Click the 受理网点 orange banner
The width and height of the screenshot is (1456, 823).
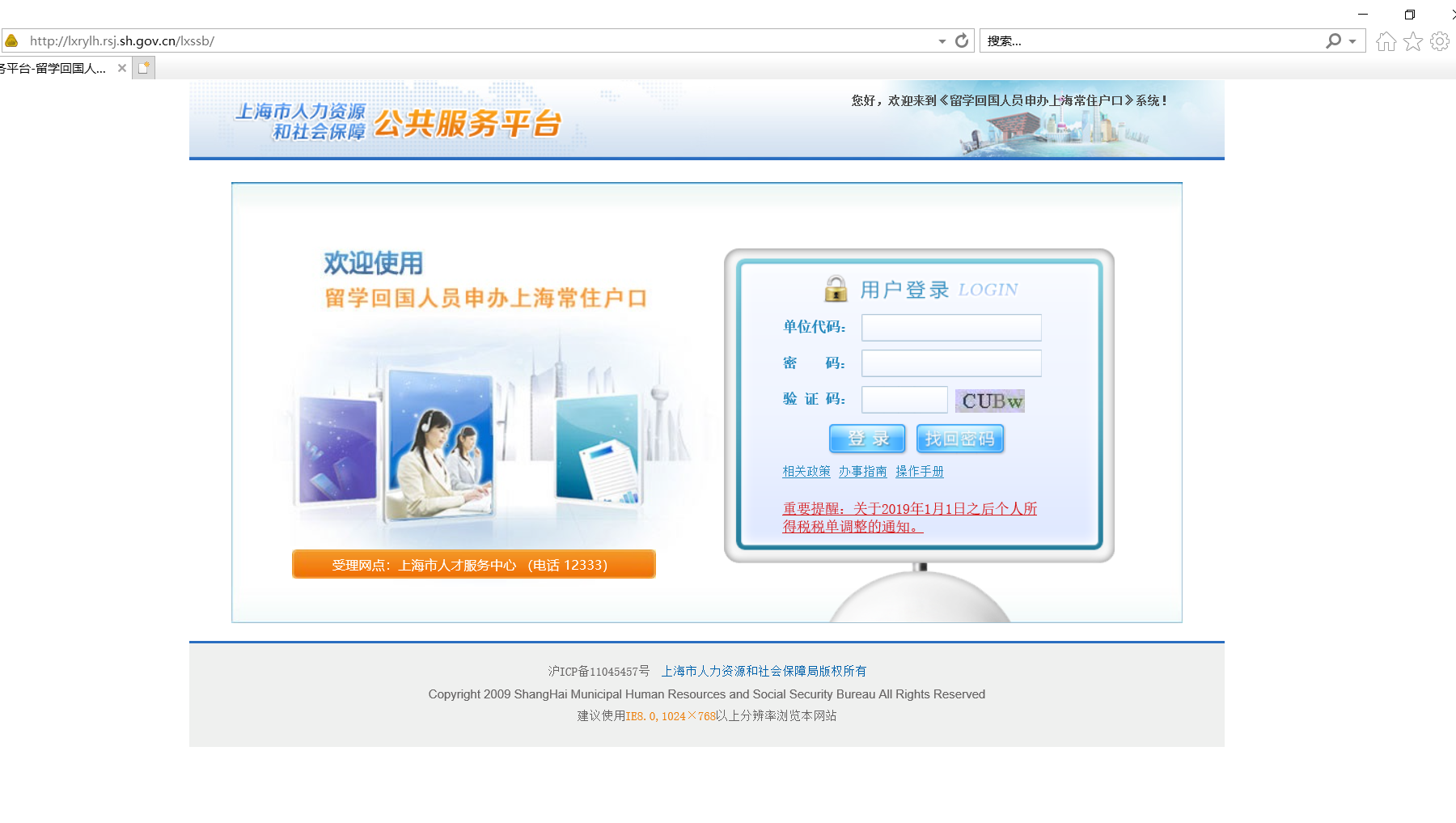[x=474, y=564]
